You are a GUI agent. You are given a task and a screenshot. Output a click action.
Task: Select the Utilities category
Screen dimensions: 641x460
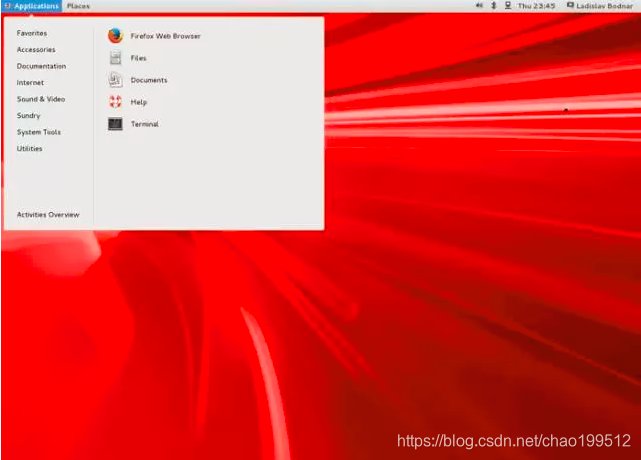[29, 148]
